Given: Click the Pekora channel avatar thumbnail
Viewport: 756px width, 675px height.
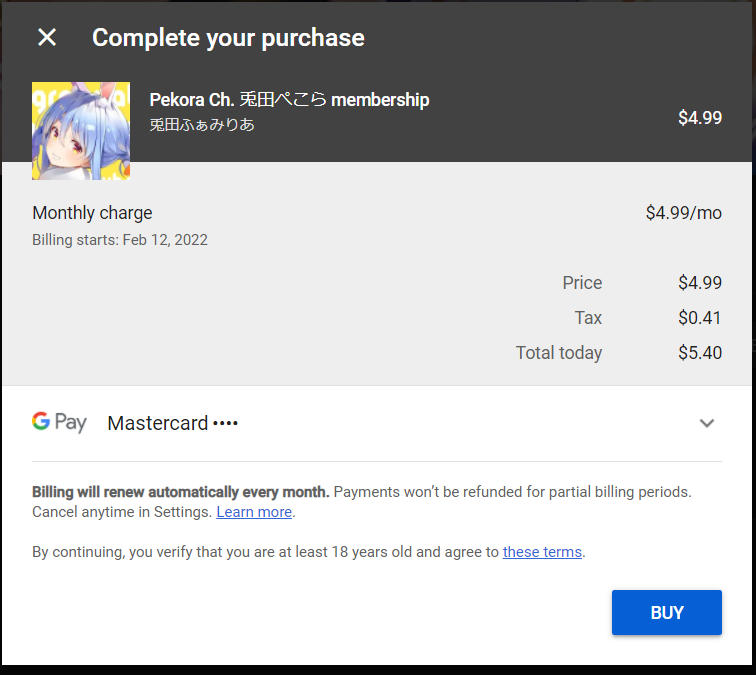Looking at the screenshot, I should (81, 131).
